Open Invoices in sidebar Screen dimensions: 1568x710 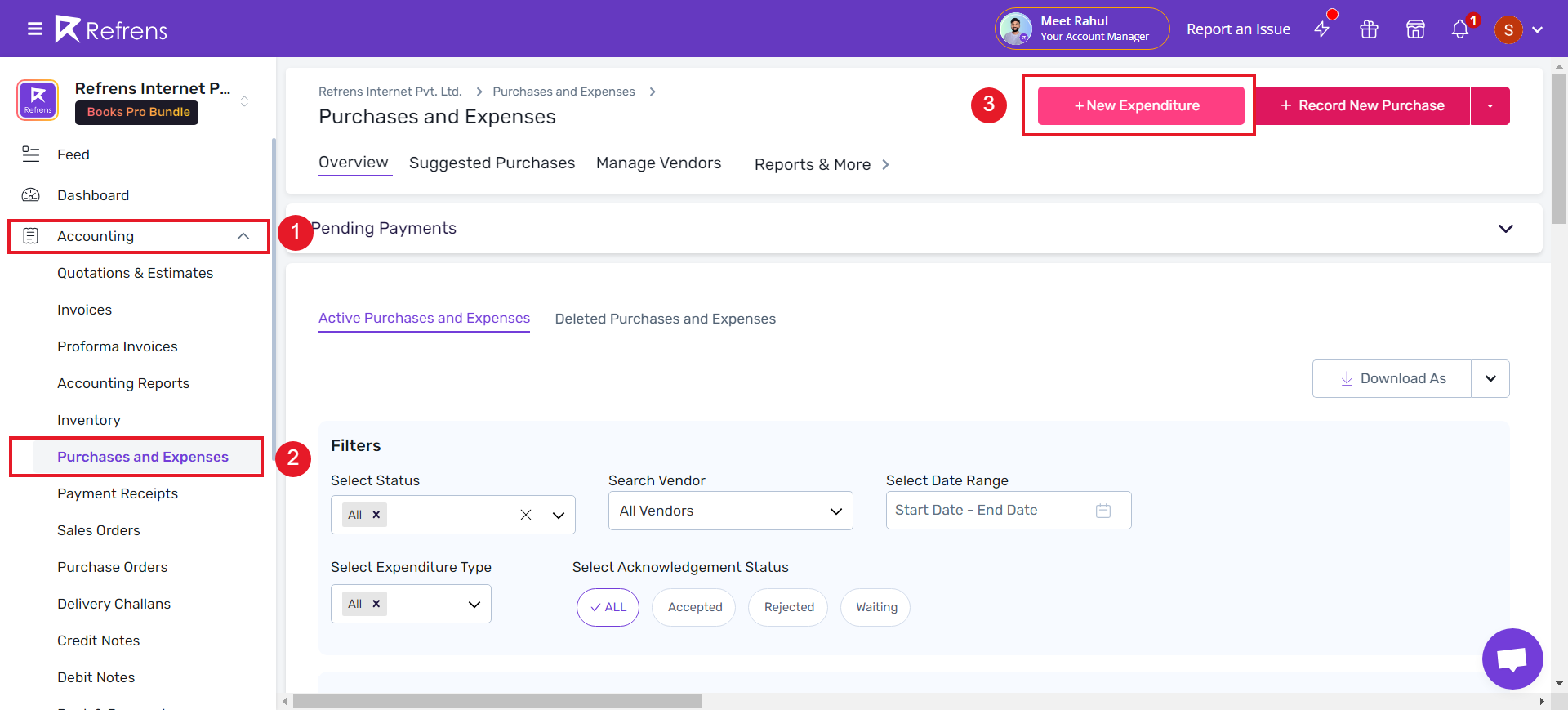pos(84,310)
